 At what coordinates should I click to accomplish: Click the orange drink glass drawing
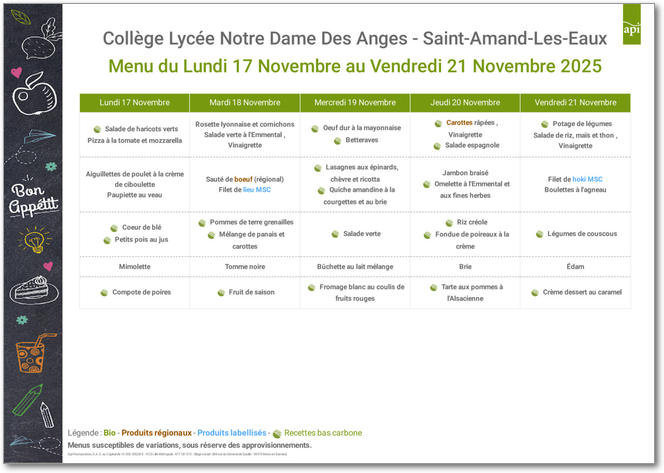(x=30, y=354)
